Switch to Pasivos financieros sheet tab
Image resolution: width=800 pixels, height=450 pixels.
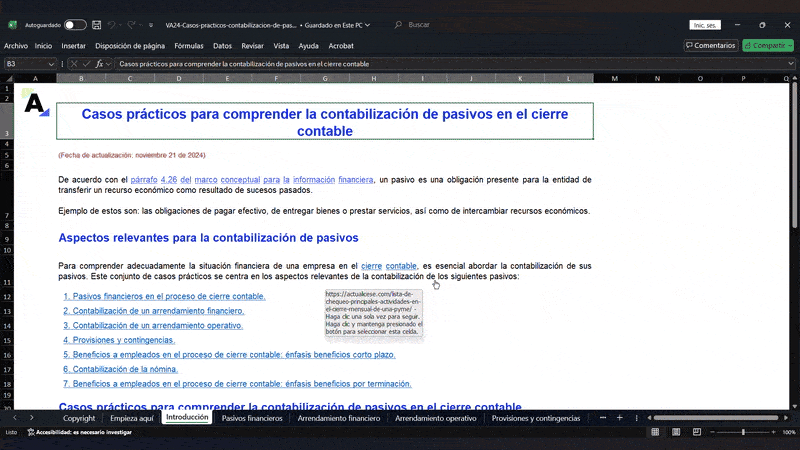252,418
